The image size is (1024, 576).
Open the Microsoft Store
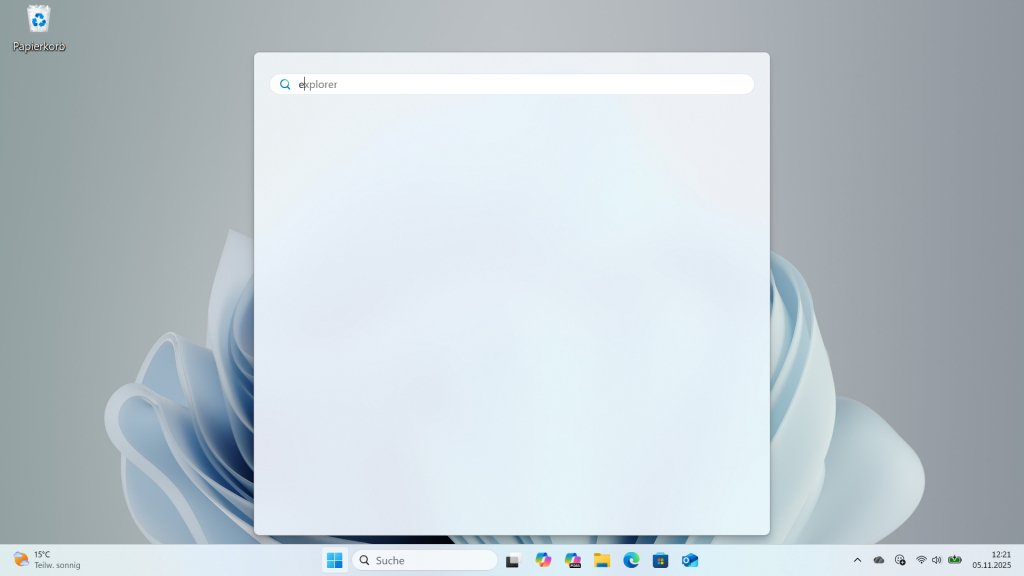pos(660,560)
